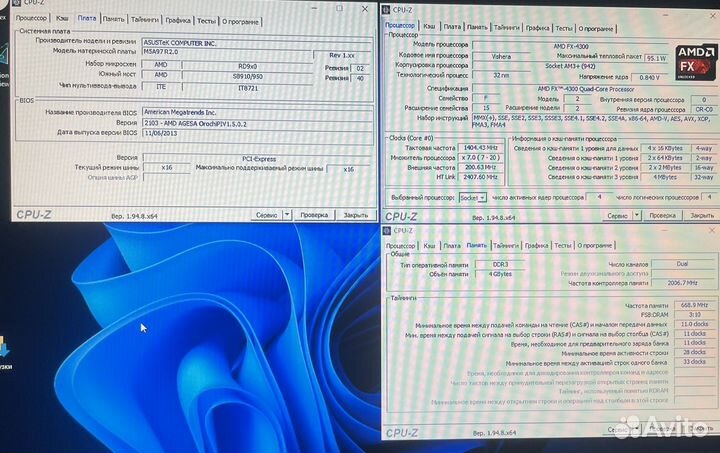Open the Тесты tab in the mainboard window
This screenshot has width=720, height=453.
click(206, 19)
